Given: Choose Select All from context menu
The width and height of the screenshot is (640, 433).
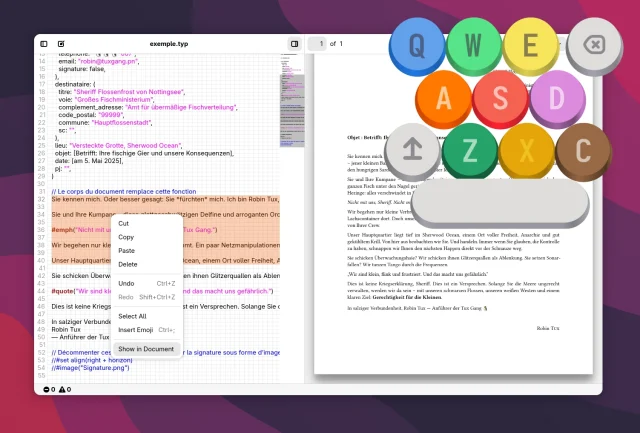Looking at the screenshot, I should pyautogui.click(x=132, y=316).
